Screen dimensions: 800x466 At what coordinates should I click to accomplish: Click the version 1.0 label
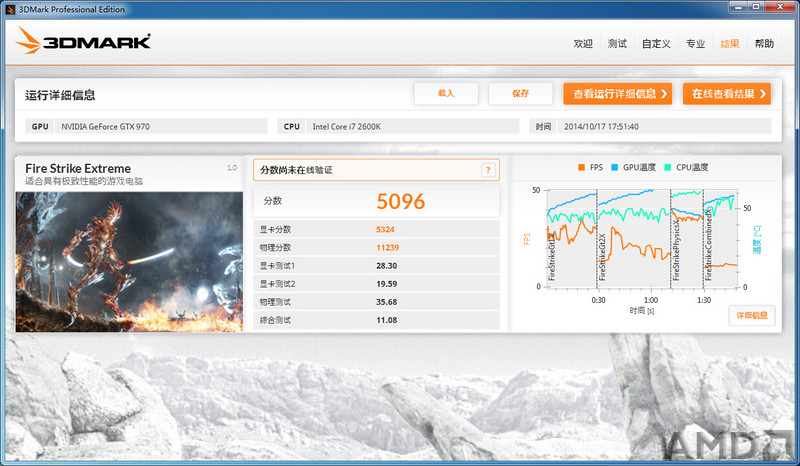232,167
